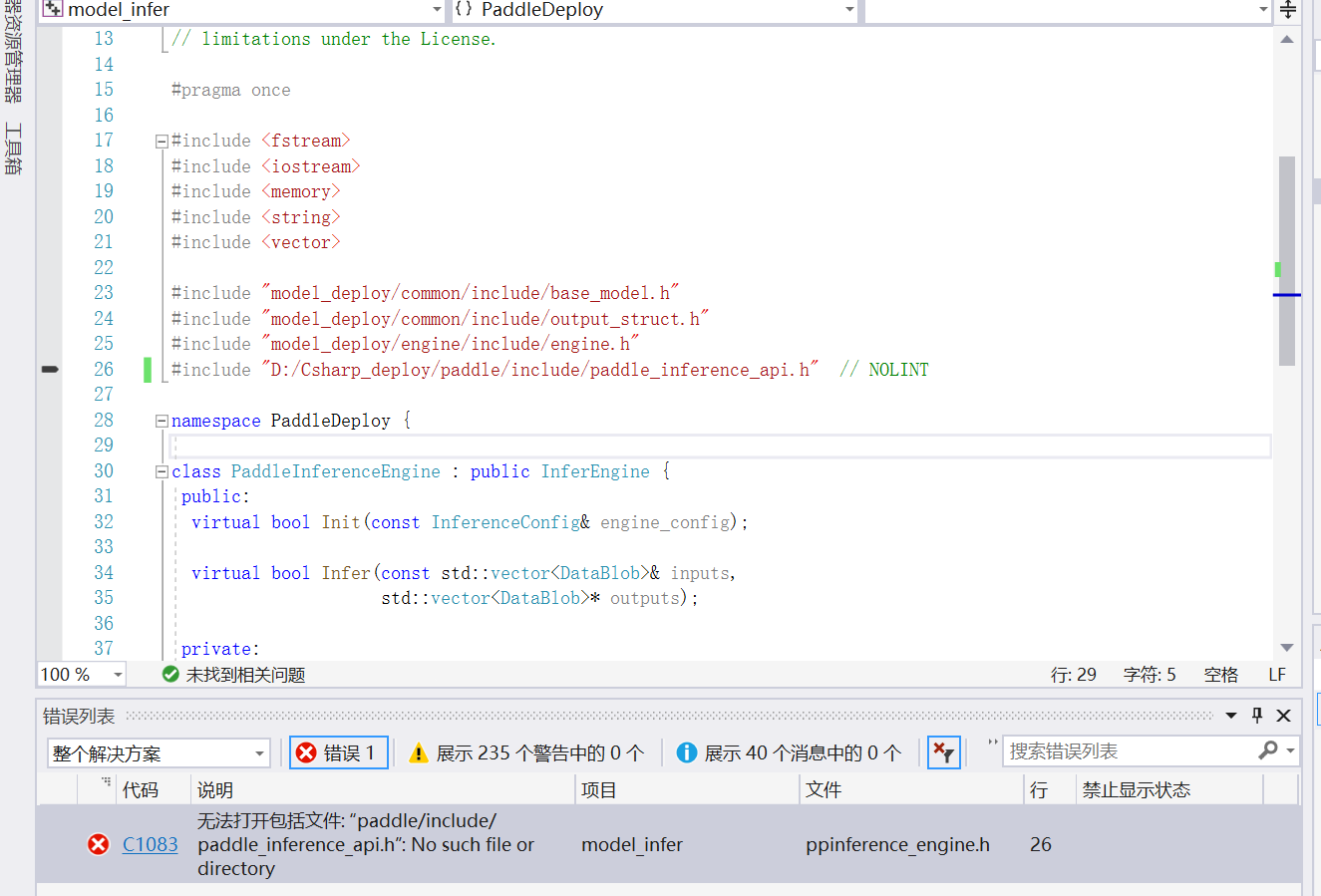Toggle the 错误 1 errors filter
Viewport: 1321px width, 896px height.
pyautogui.click(x=338, y=752)
